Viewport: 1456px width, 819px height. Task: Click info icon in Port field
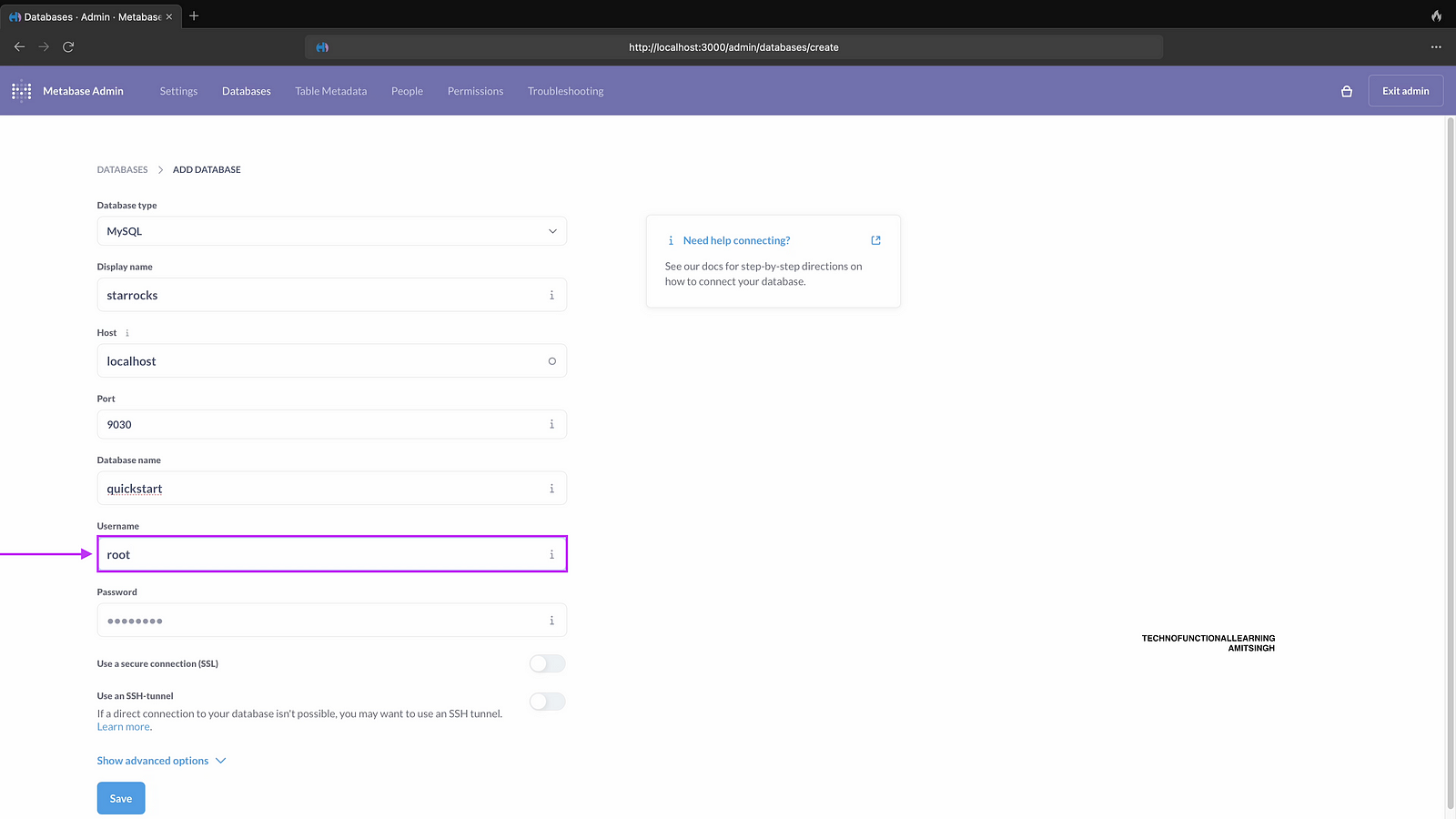pyautogui.click(x=551, y=424)
